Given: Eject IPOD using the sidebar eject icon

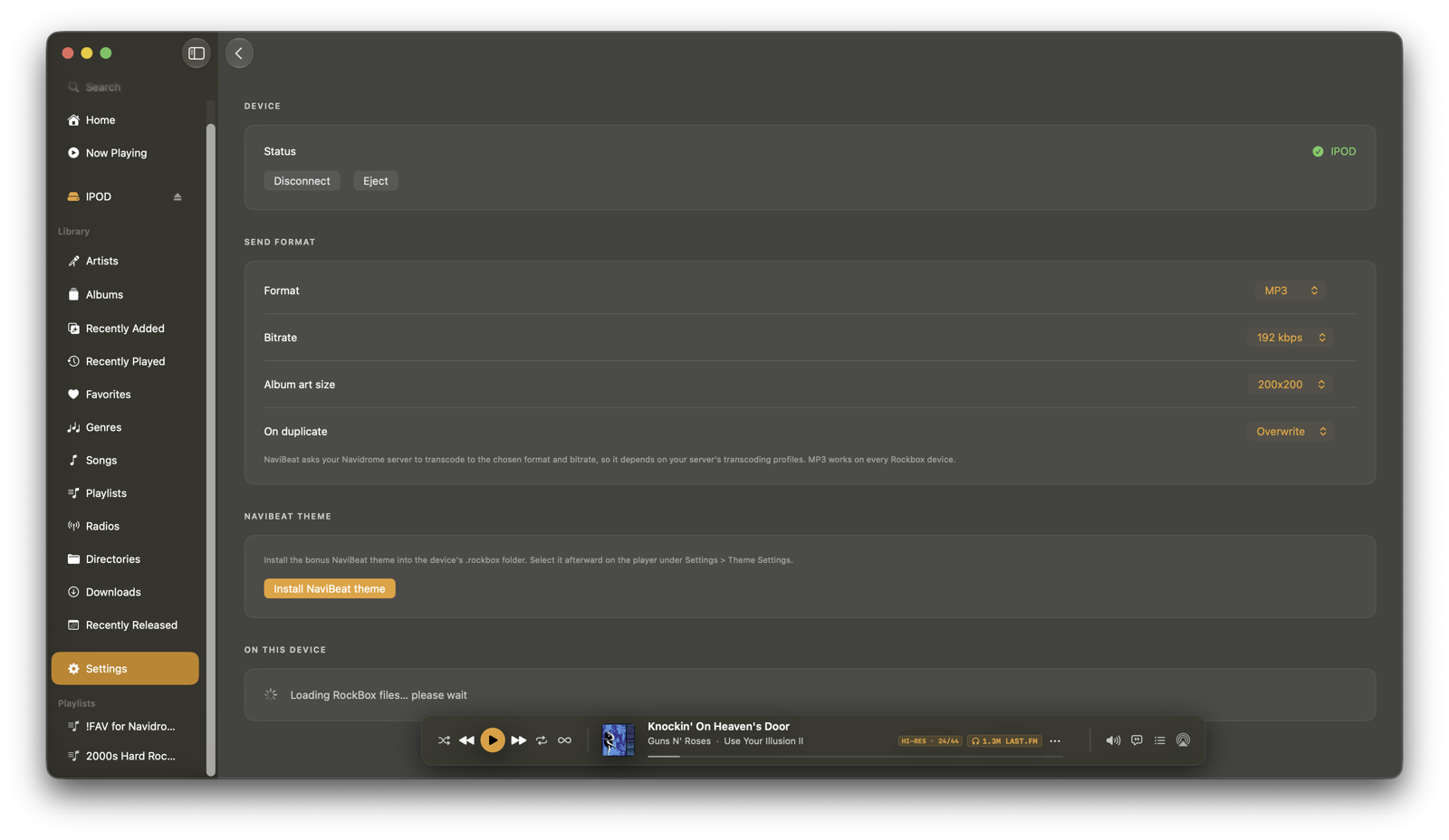Looking at the screenshot, I should [x=178, y=196].
